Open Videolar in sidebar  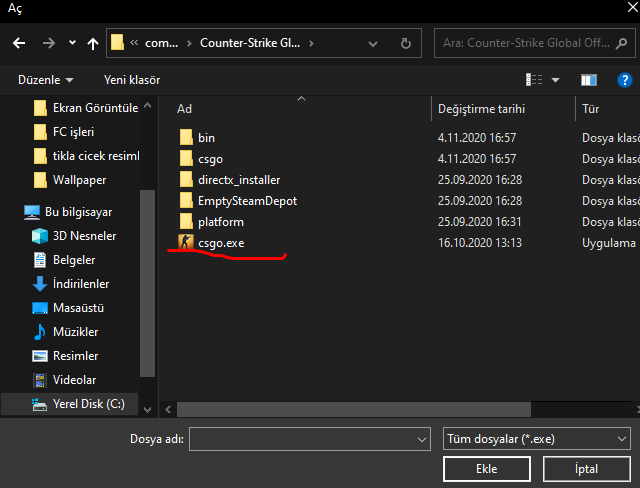(64, 380)
